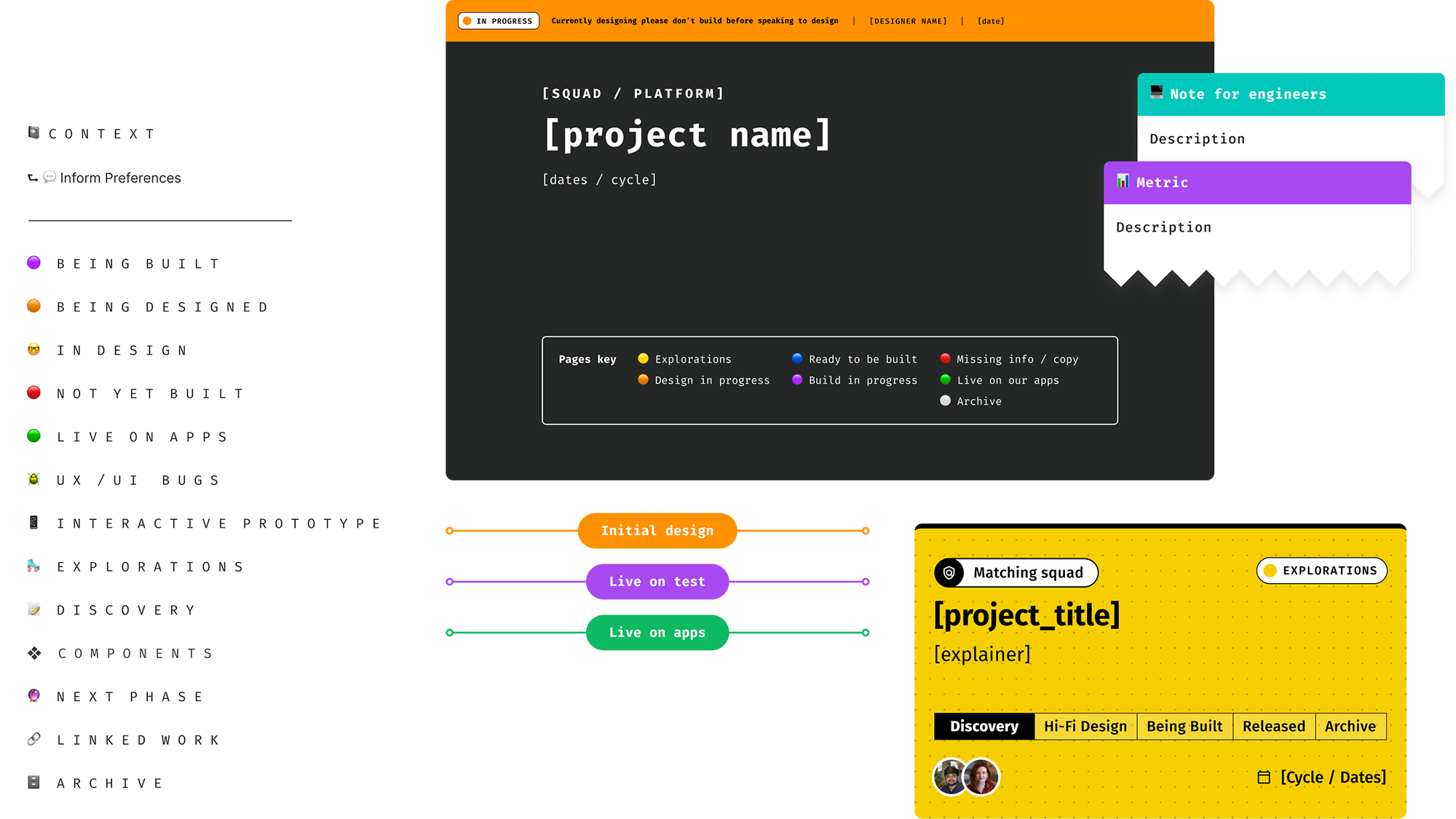
Task: Click the [date] placeholder in the orange banner
Action: click(991, 21)
